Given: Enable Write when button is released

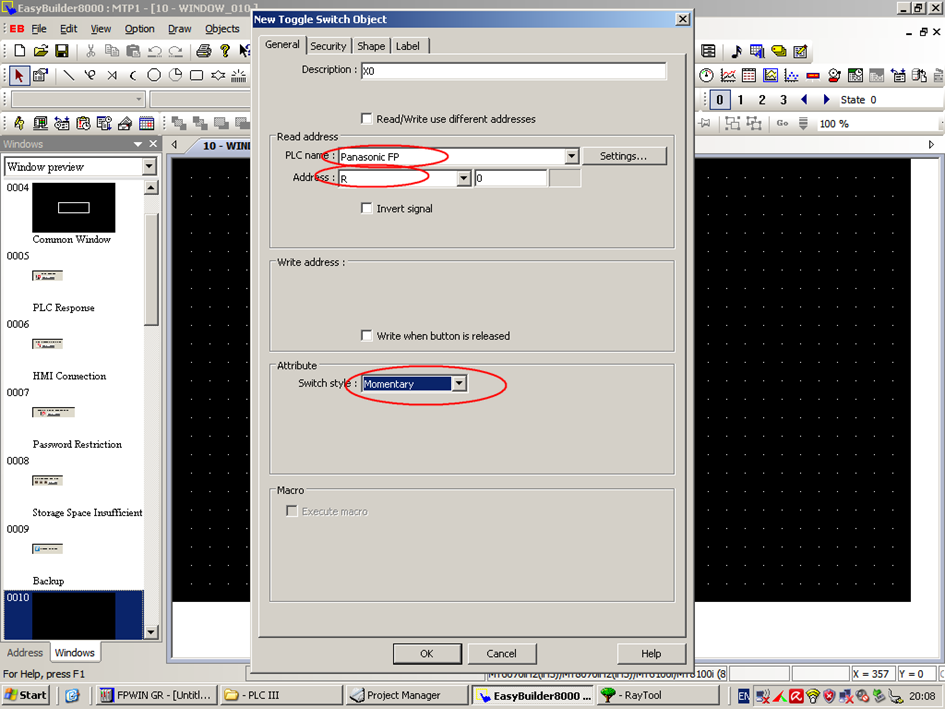Looking at the screenshot, I should click(x=367, y=335).
